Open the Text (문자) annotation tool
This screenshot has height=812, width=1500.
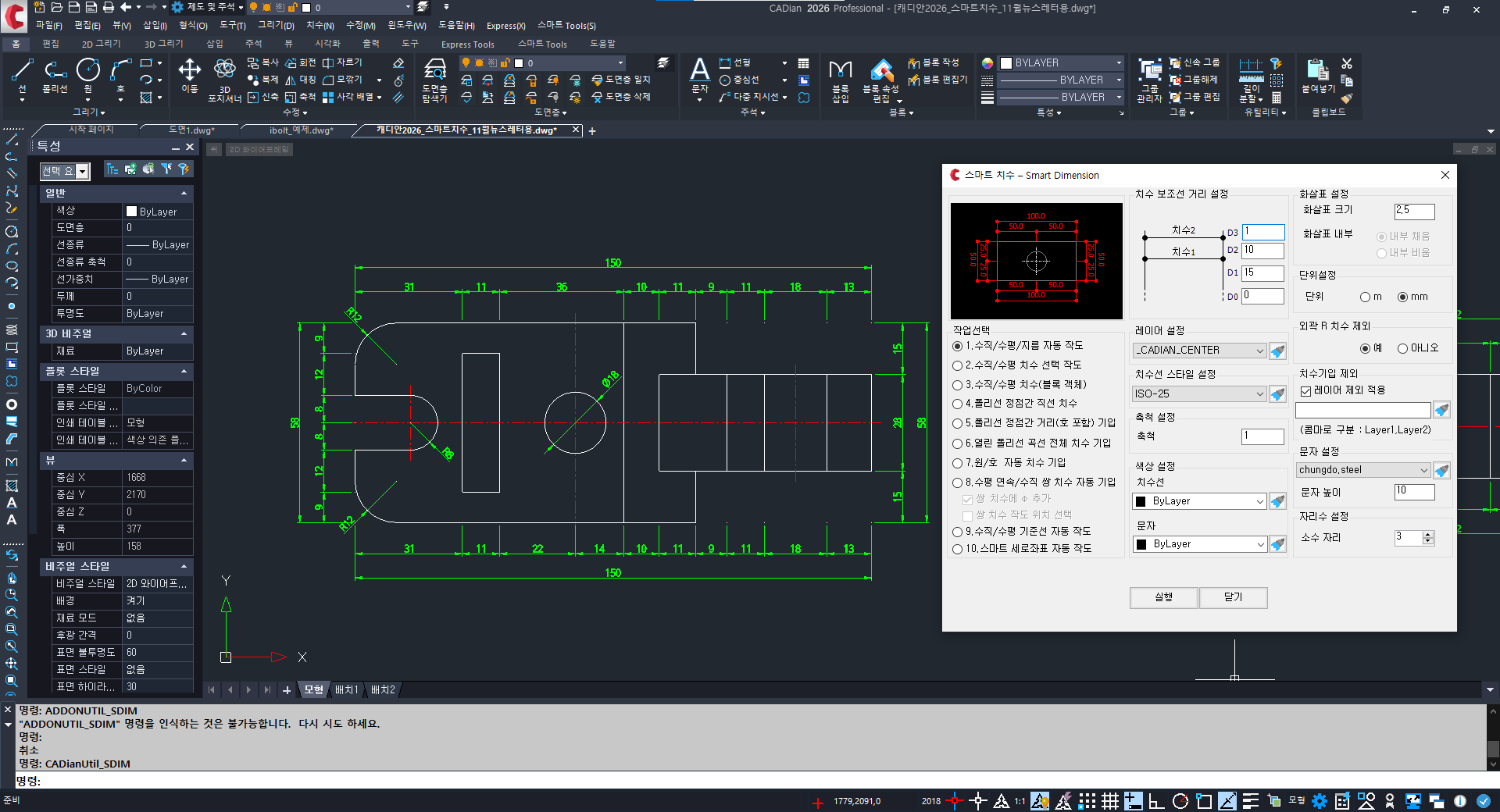pyautogui.click(x=699, y=72)
